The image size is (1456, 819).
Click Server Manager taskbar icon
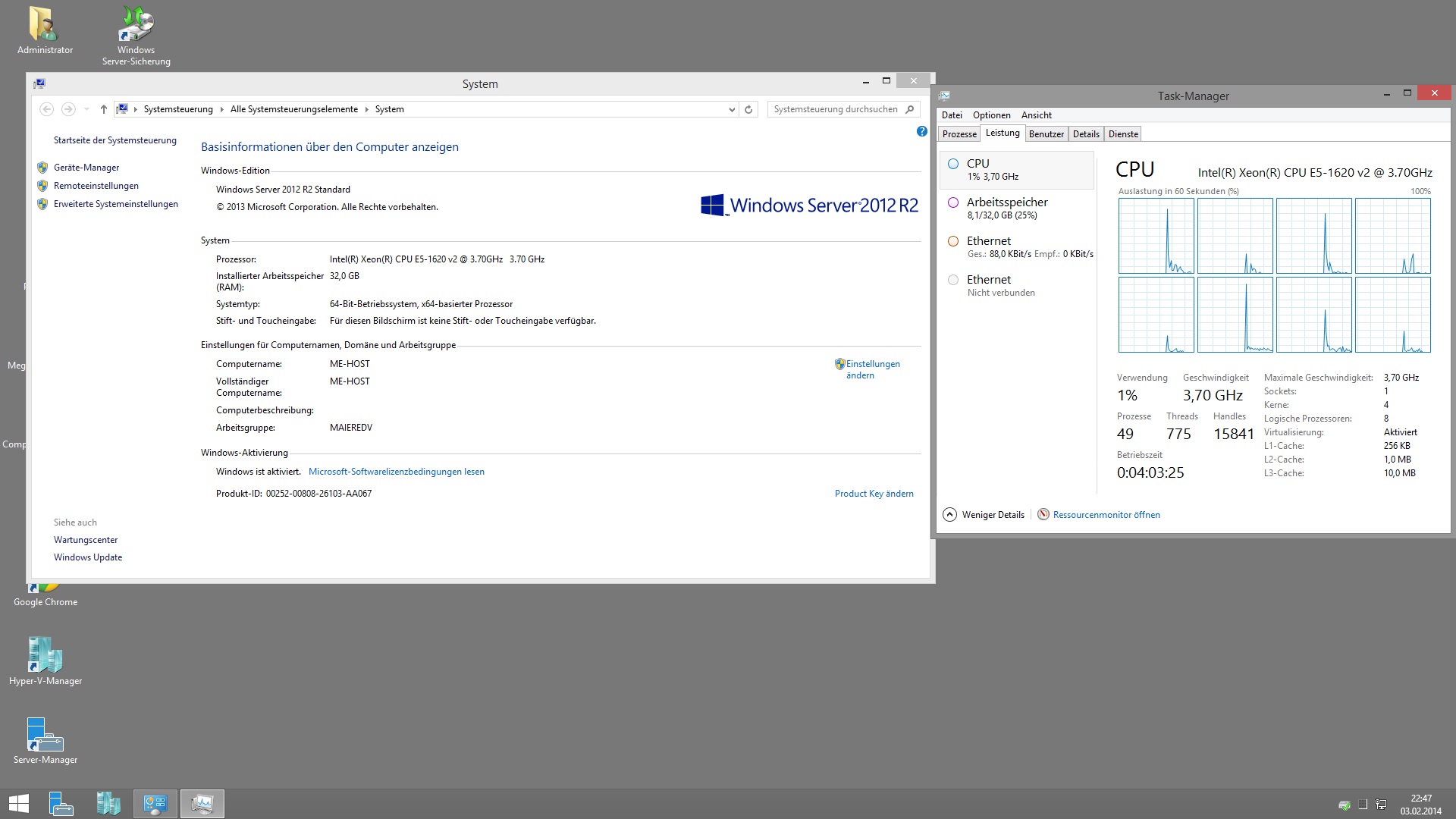point(61,803)
